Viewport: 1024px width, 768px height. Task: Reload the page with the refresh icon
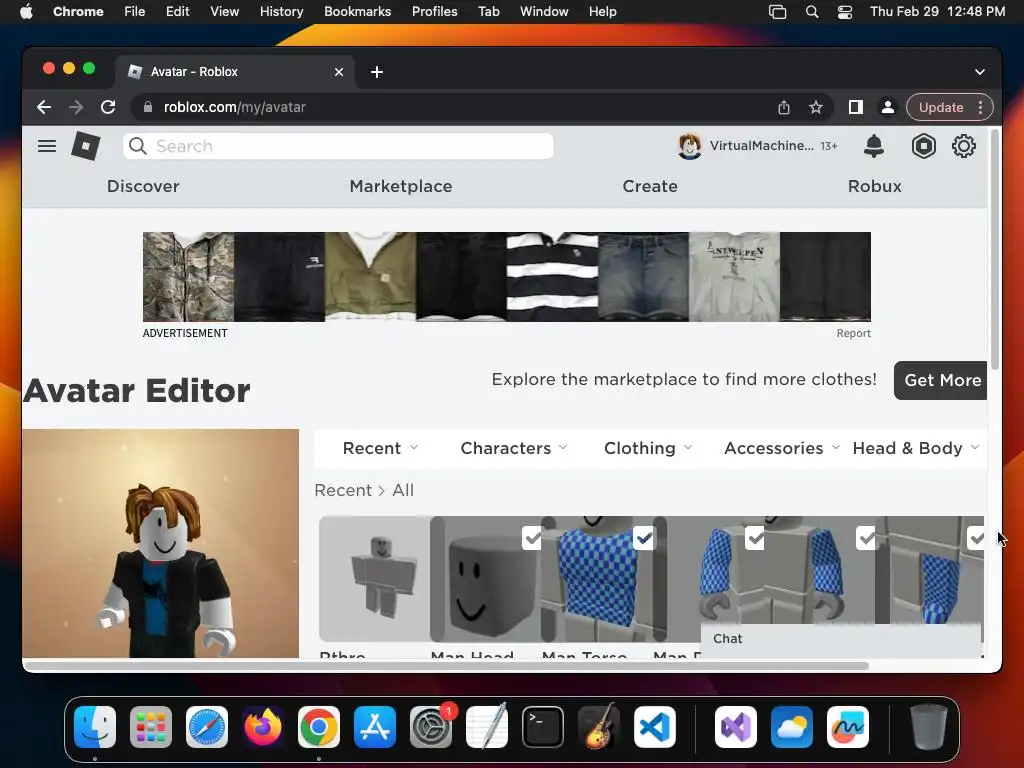click(108, 107)
